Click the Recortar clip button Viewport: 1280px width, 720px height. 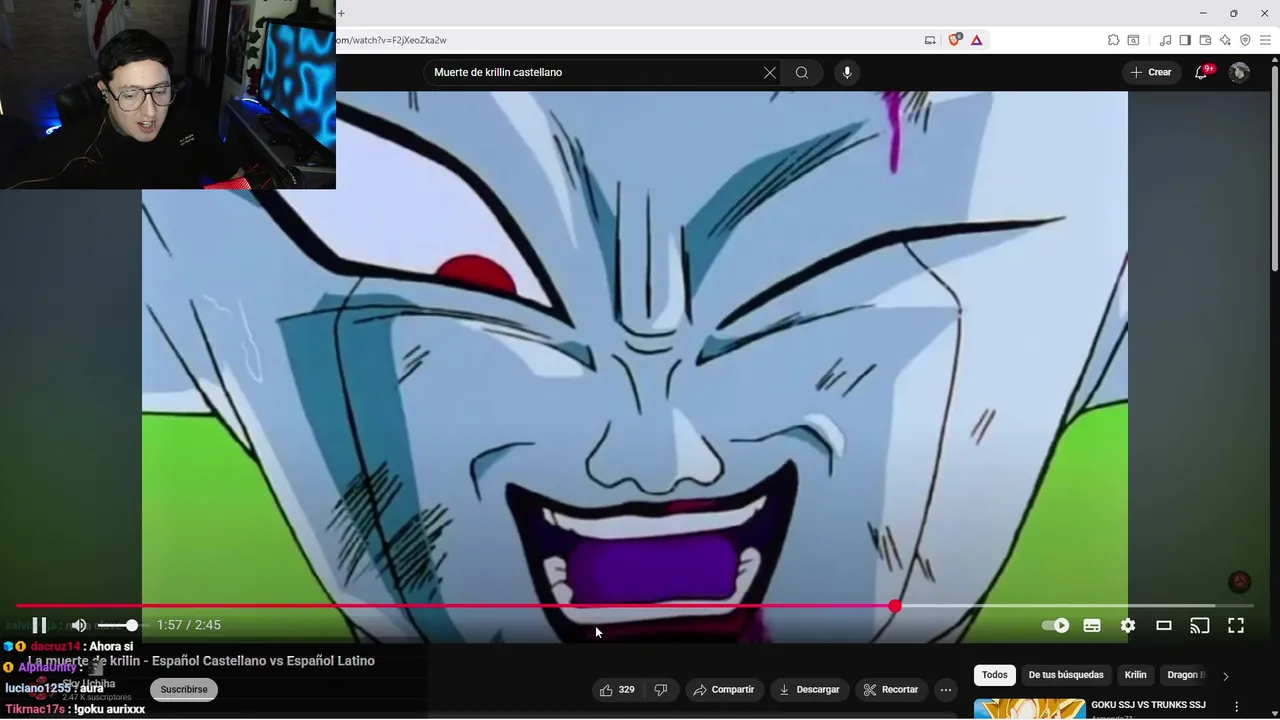click(891, 689)
